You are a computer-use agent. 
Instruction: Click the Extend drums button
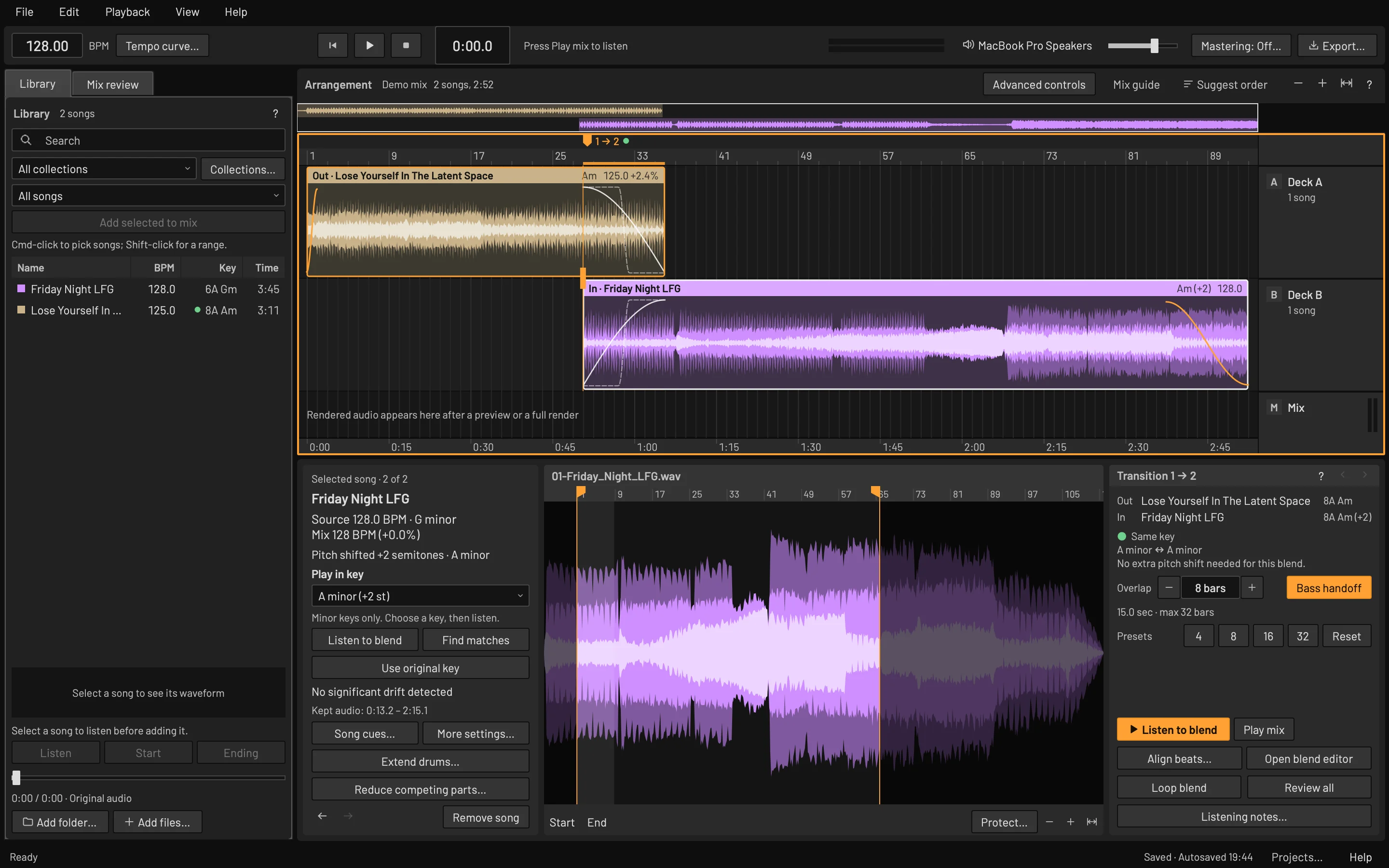[x=420, y=761]
